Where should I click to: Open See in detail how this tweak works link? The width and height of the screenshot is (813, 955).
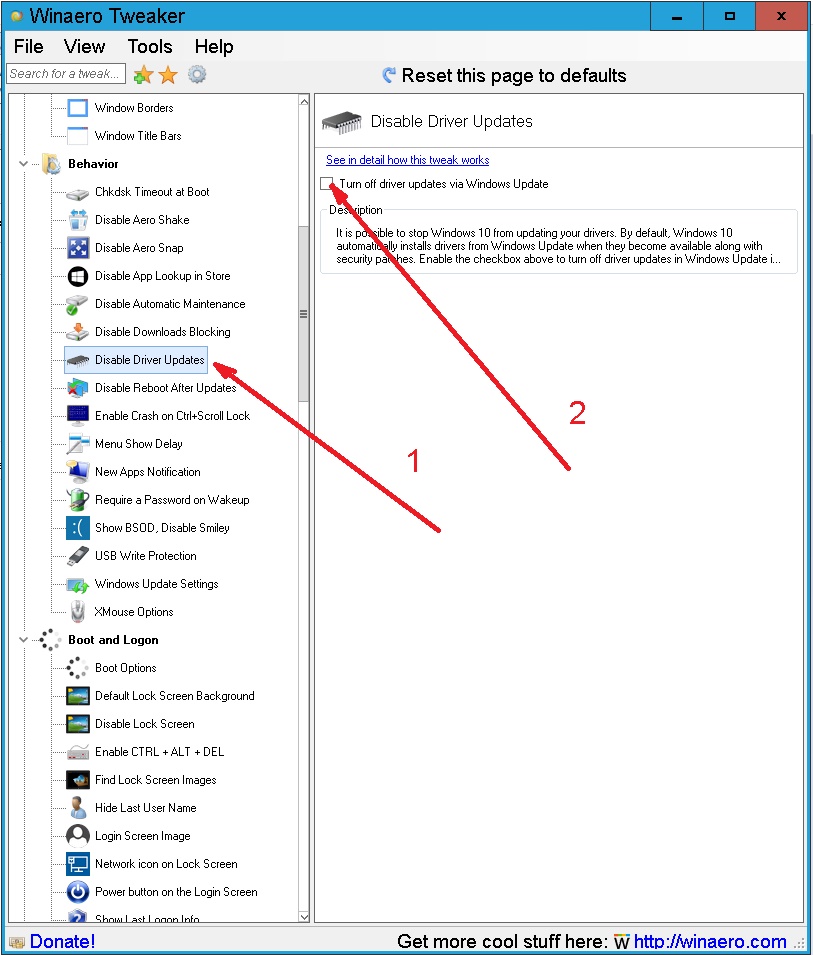407,160
